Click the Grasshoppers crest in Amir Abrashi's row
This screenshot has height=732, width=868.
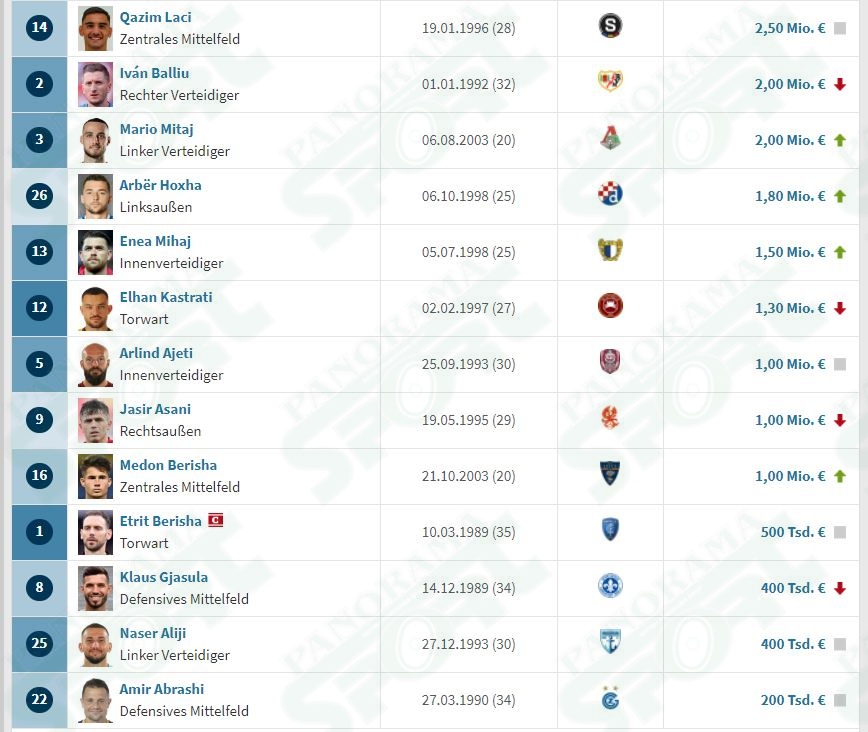coord(610,698)
